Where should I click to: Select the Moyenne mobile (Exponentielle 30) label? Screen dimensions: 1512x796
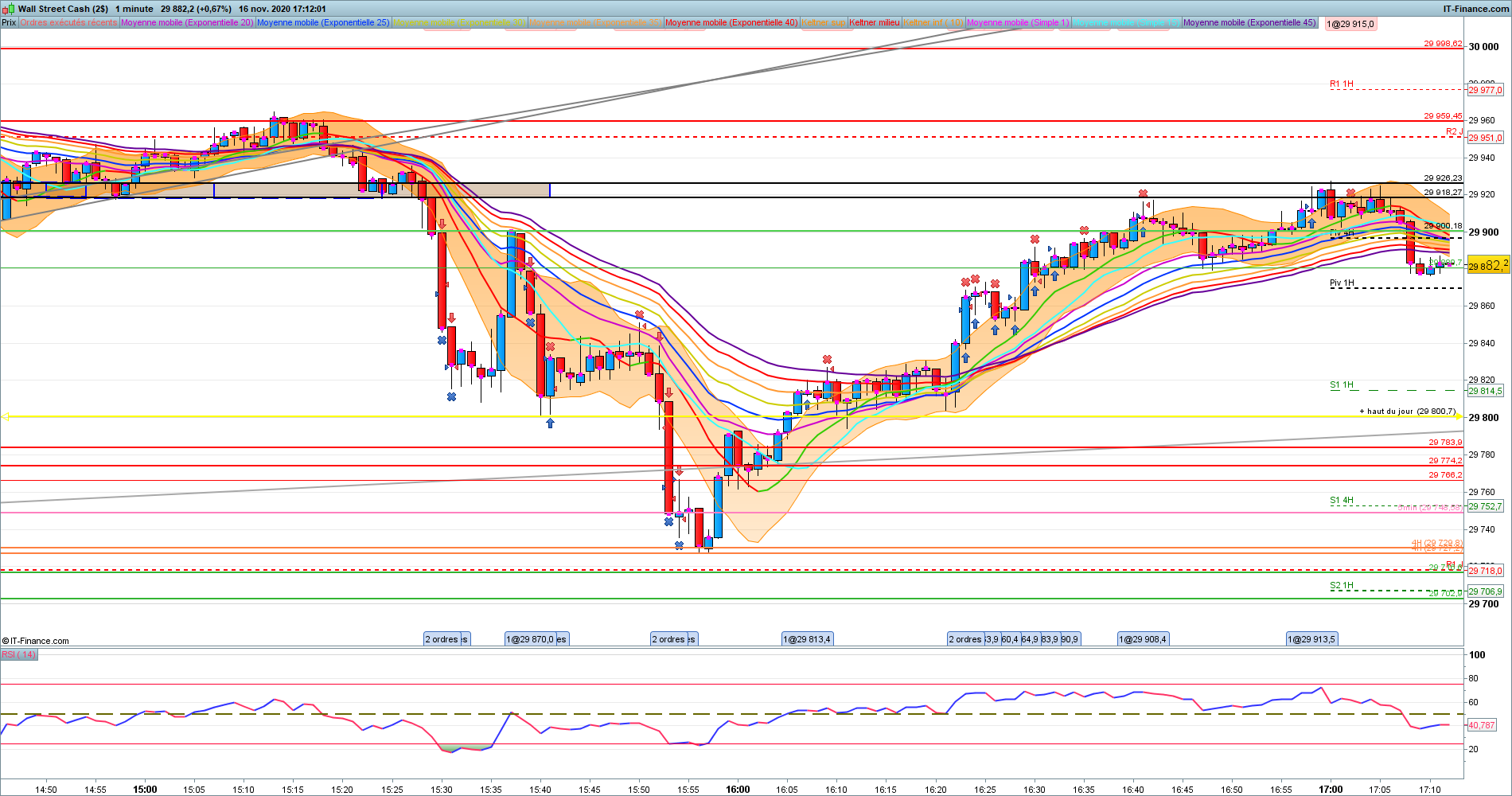[x=459, y=22]
